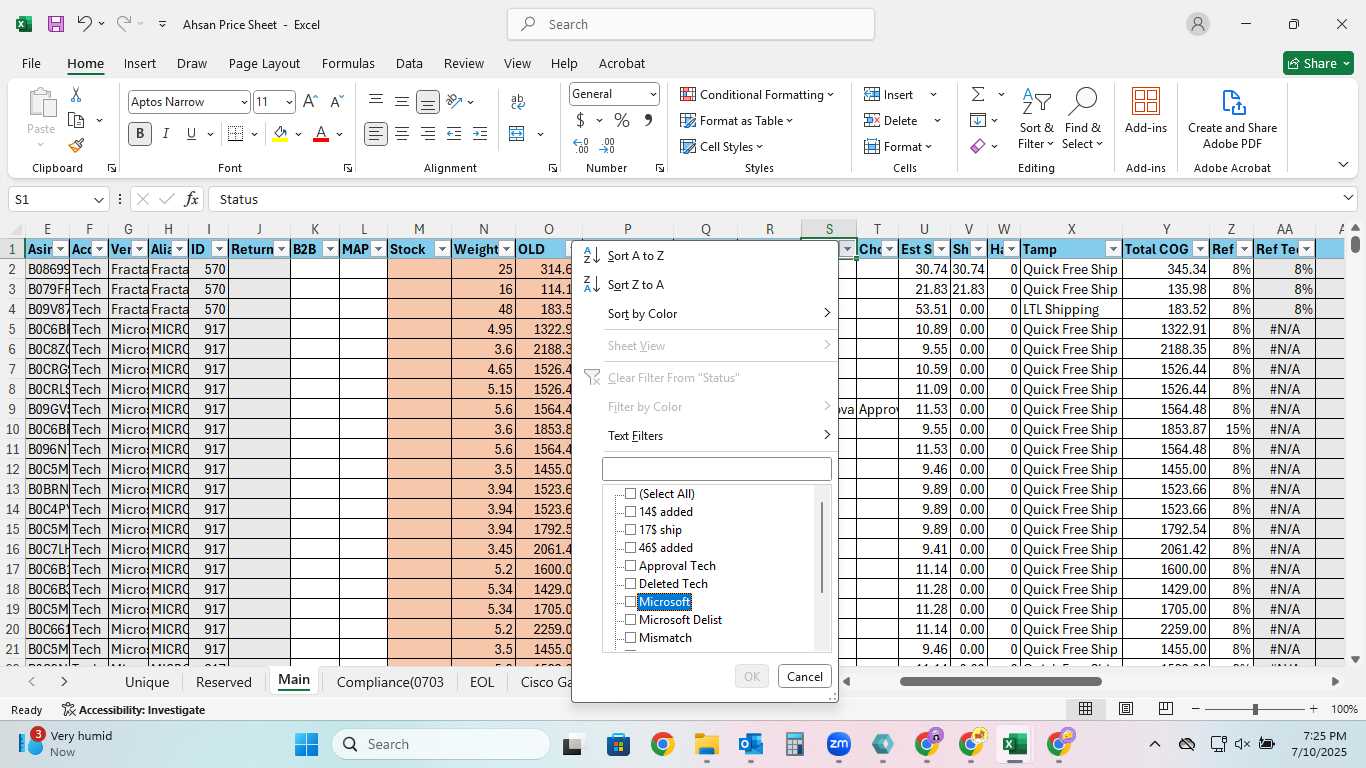This screenshot has width=1366, height=768.
Task: Open File Explorer from taskbar
Action: tap(706, 744)
